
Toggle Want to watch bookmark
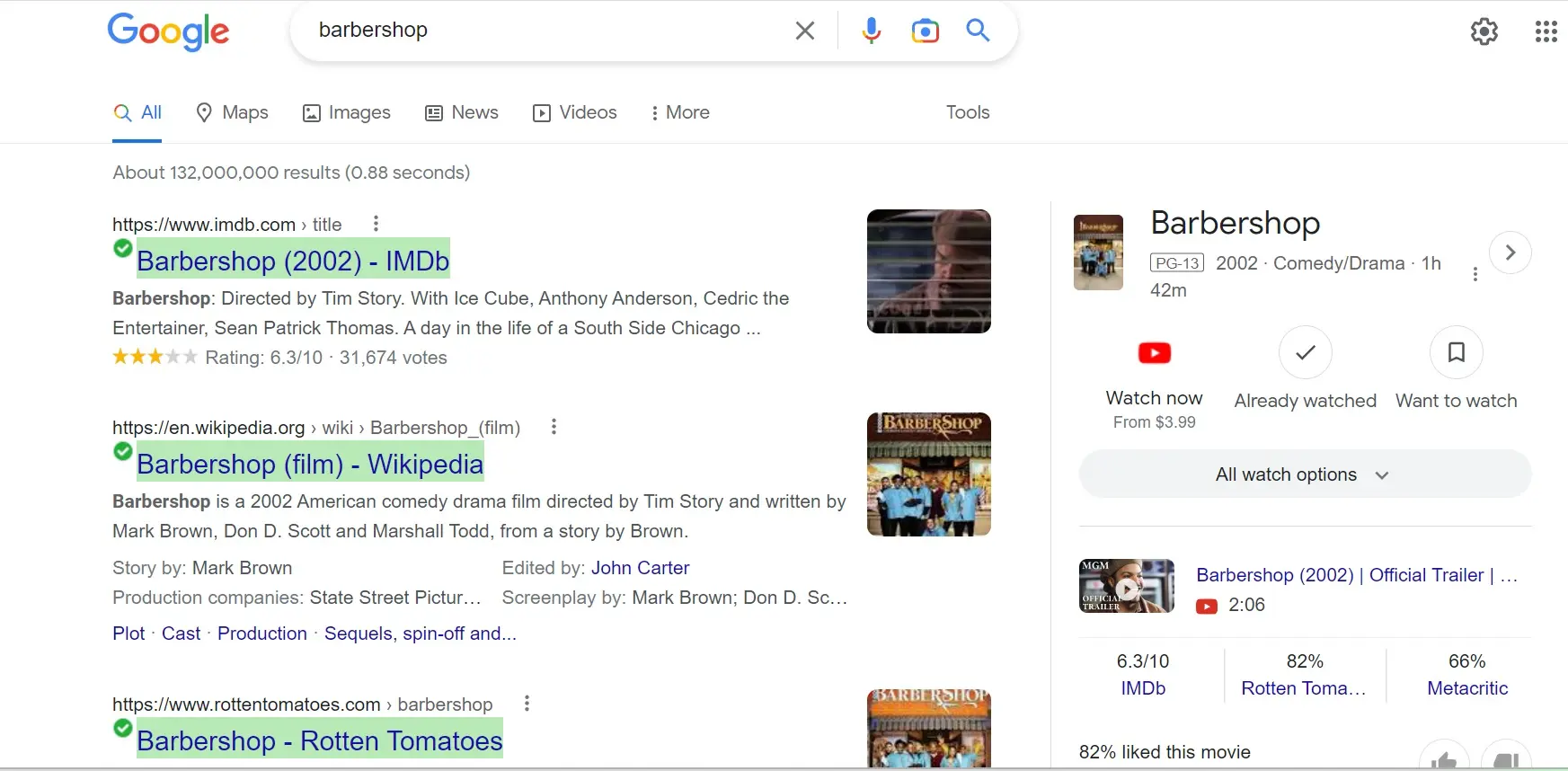pos(1456,353)
